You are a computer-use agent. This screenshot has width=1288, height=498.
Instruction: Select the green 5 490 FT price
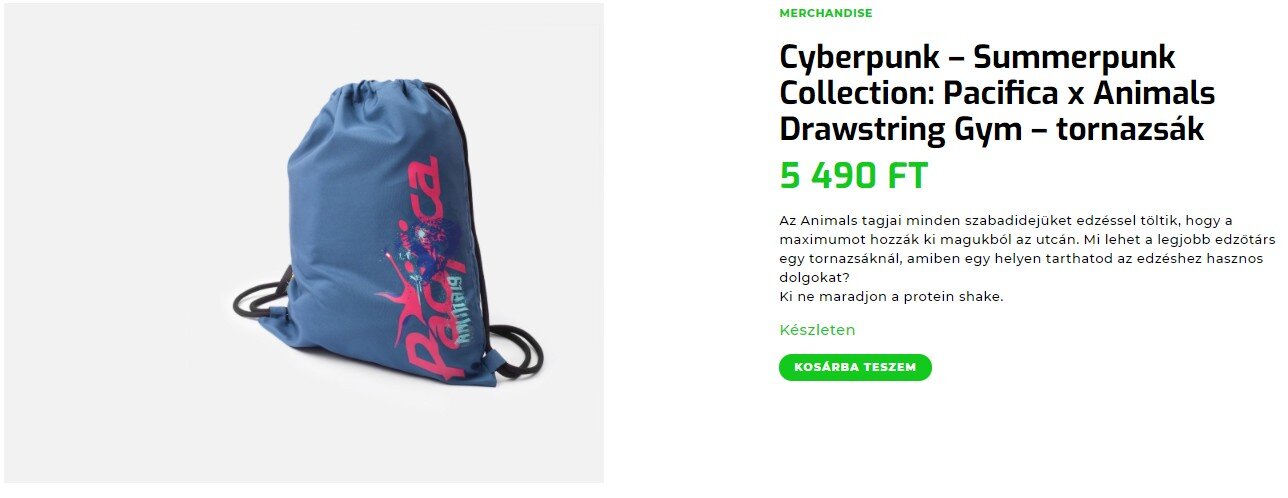[853, 176]
